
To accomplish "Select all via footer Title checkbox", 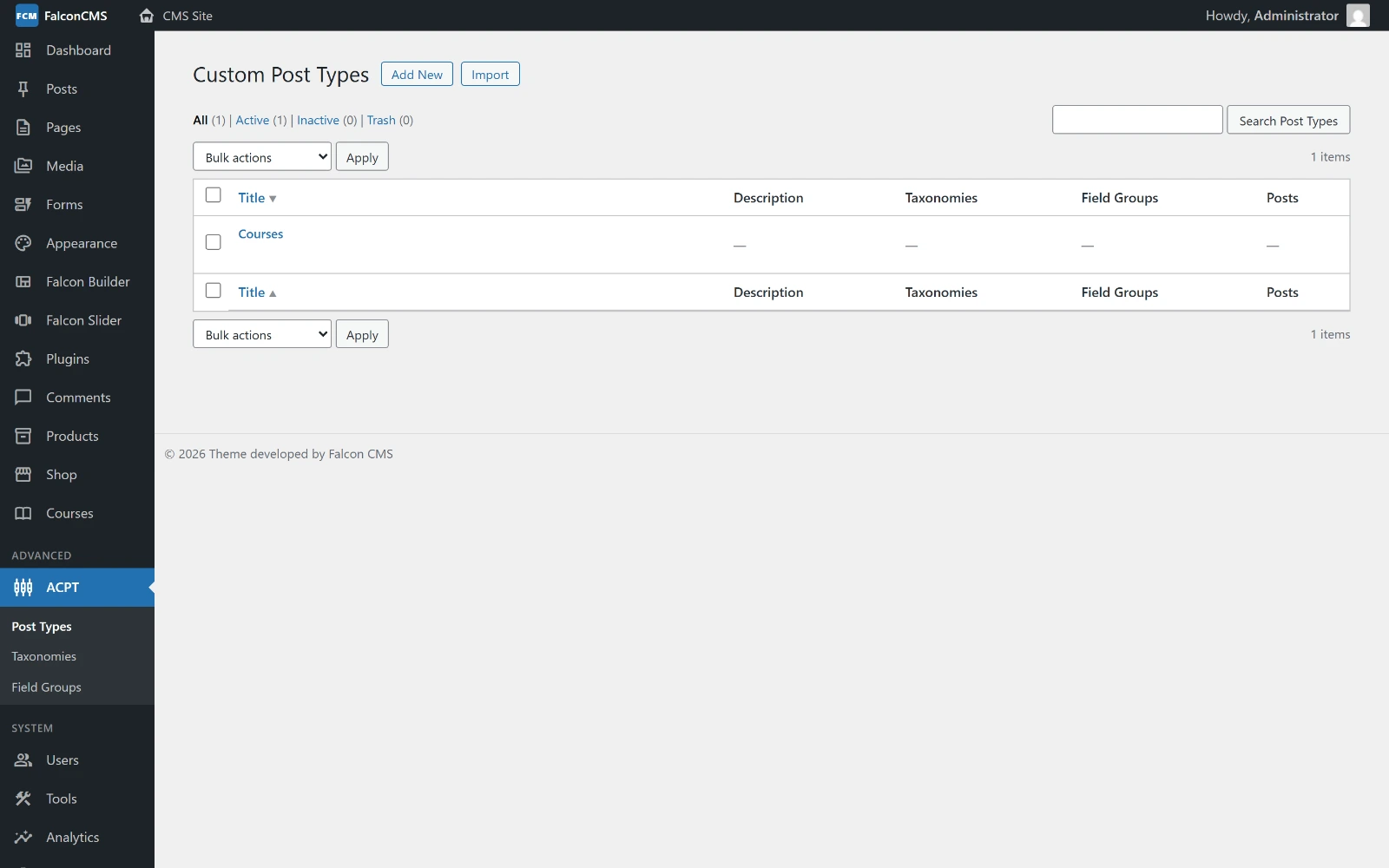I will [x=213, y=291].
